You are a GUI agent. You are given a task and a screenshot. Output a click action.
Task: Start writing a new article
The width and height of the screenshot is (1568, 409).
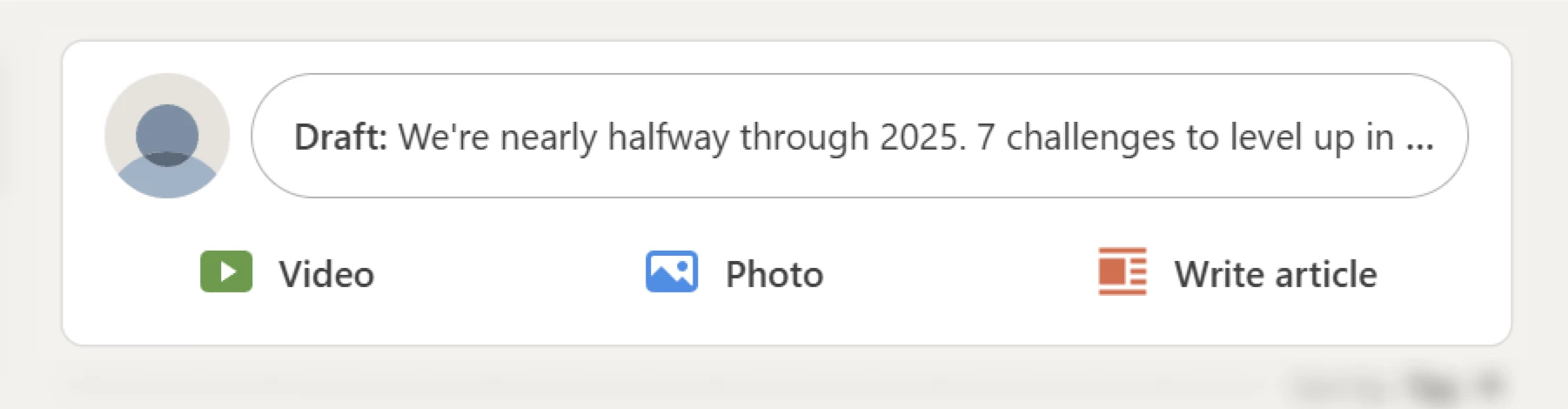click(1237, 272)
